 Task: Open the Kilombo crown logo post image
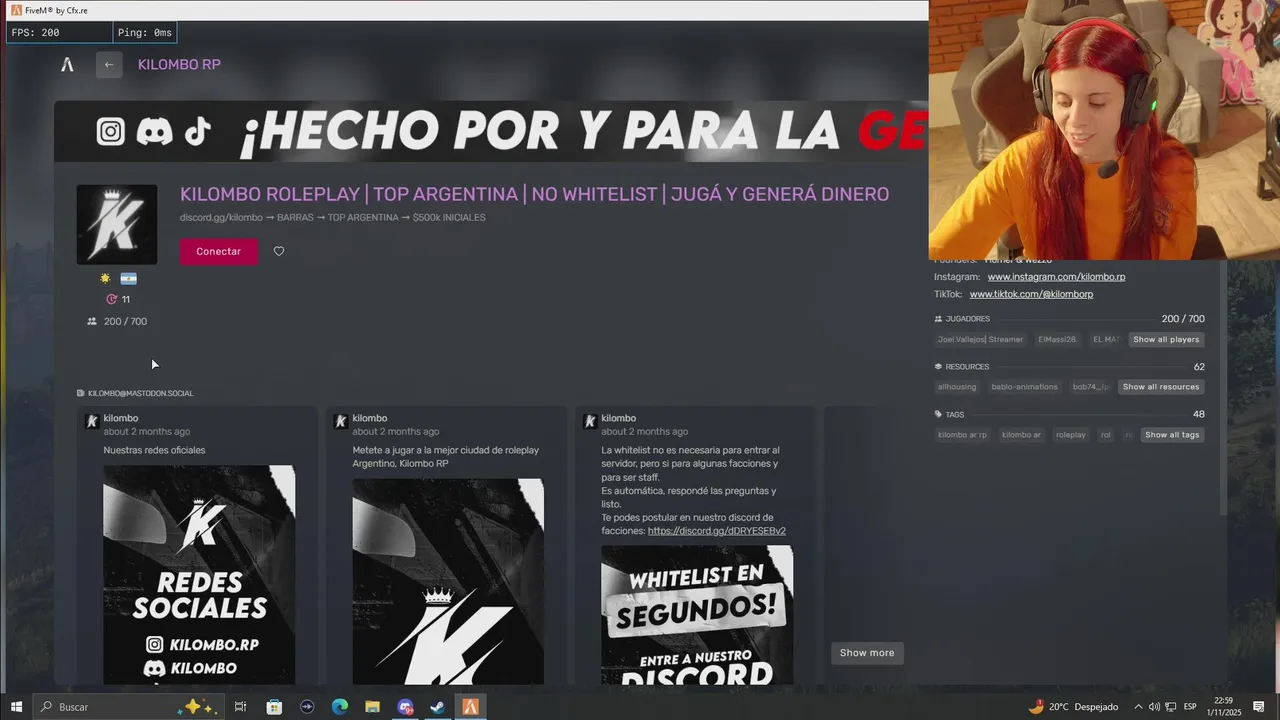(448, 581)
